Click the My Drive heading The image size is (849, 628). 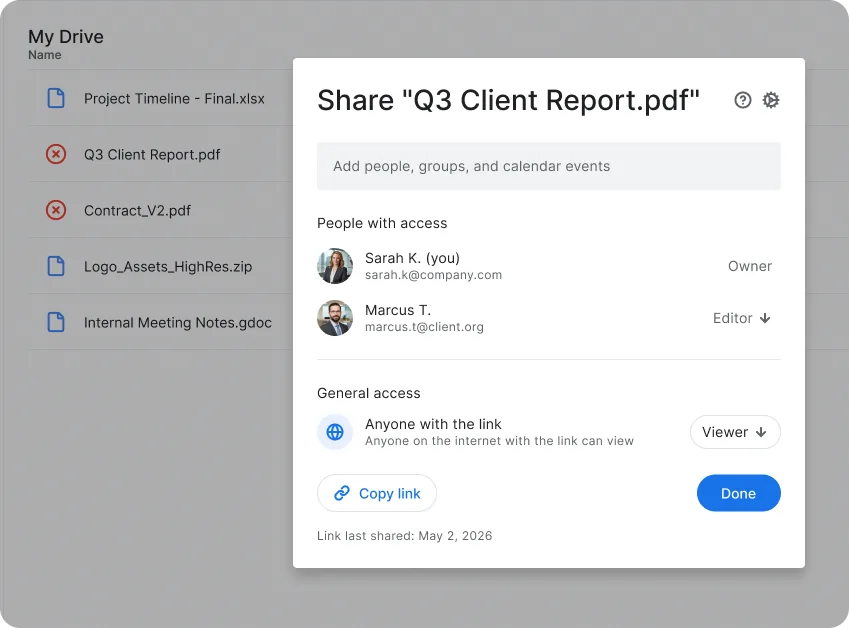(66, 36)
